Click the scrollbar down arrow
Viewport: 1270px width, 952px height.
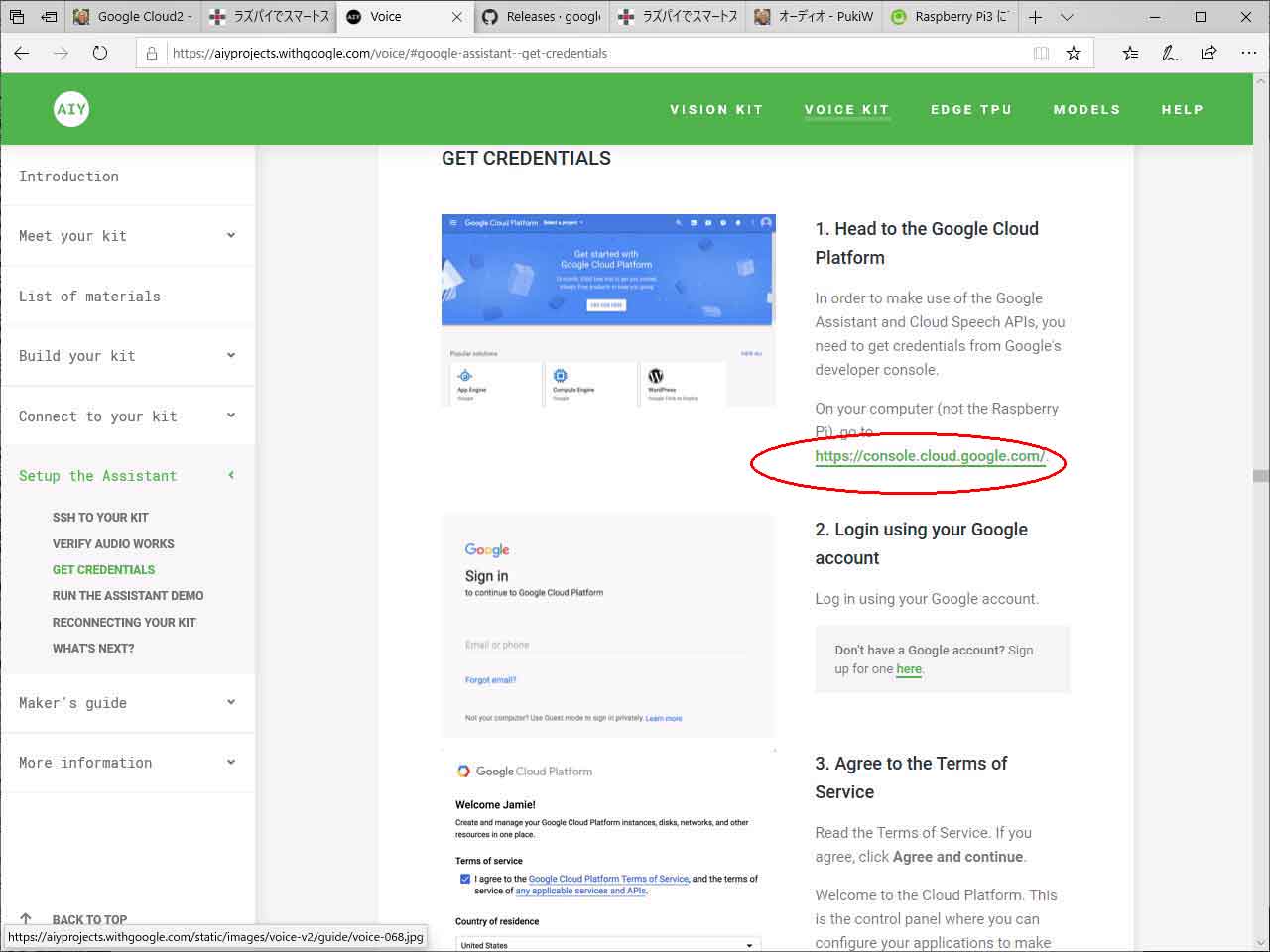click(x=1260, y=942)
